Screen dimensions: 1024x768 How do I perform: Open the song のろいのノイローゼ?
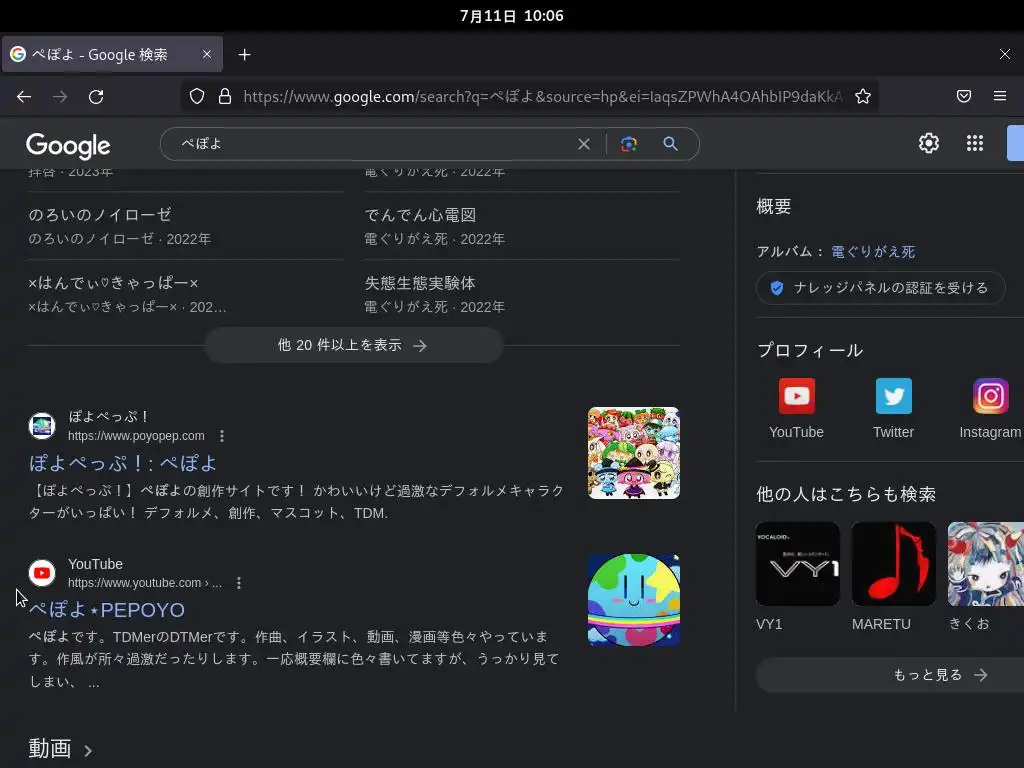(x=100, y=215)
